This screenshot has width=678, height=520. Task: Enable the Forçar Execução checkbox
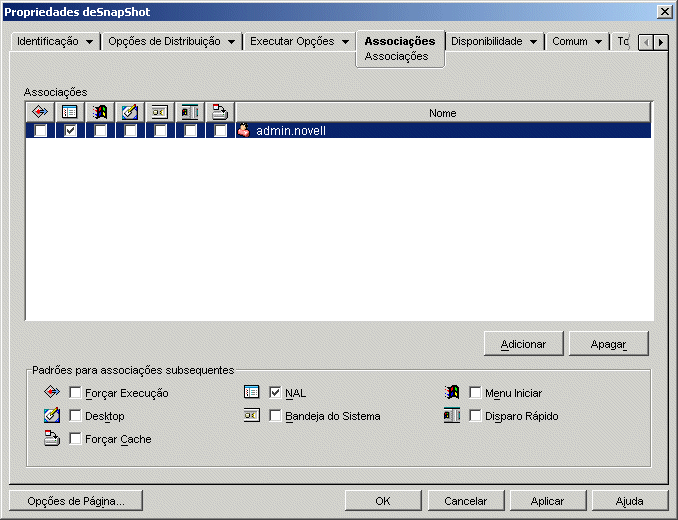75,393
